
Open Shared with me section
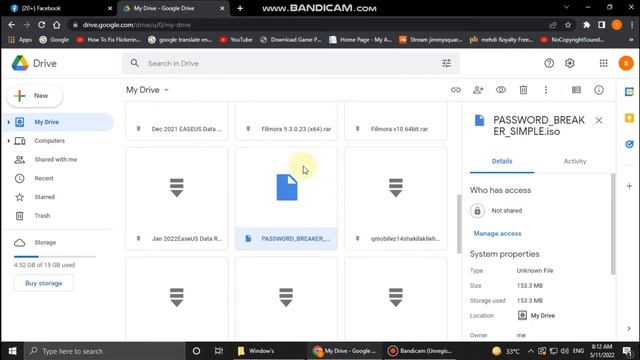tap(56, 160)
